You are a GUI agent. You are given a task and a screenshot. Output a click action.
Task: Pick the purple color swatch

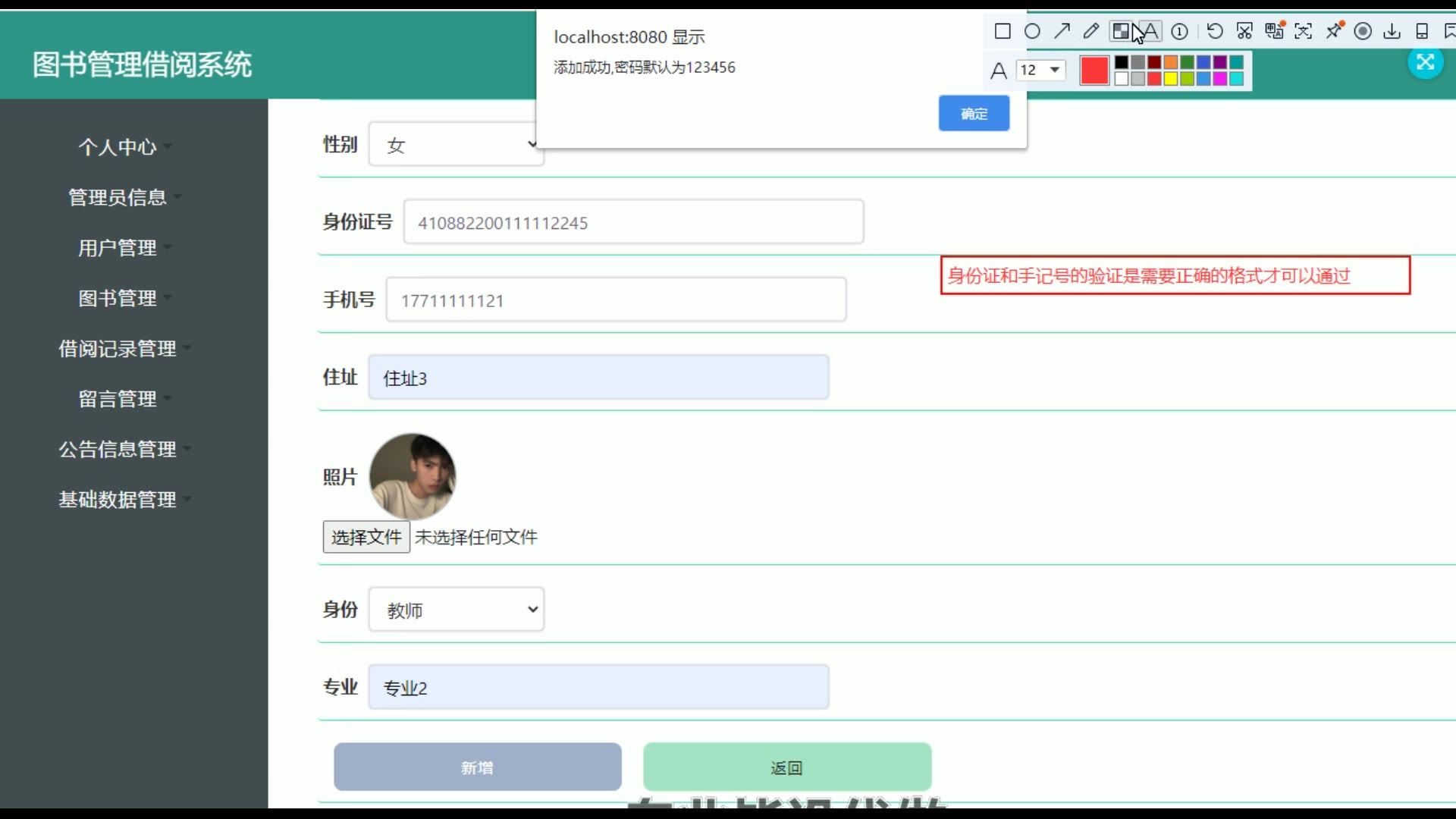[x=1220, y=62]
